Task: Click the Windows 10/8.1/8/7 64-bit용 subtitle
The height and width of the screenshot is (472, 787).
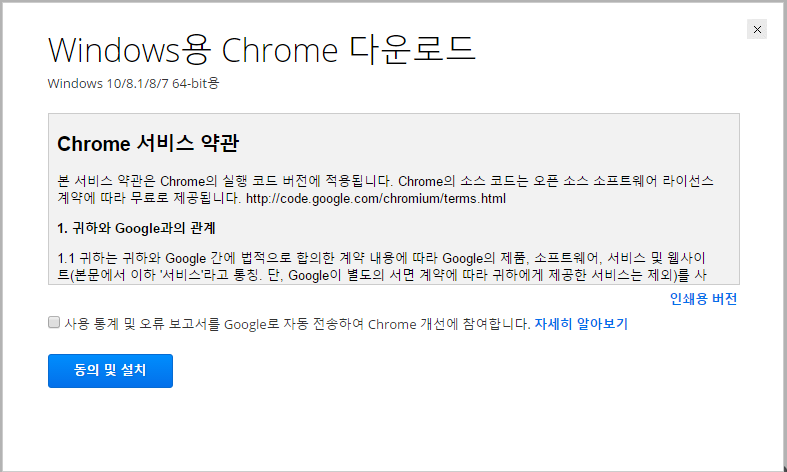Action: 134,83
